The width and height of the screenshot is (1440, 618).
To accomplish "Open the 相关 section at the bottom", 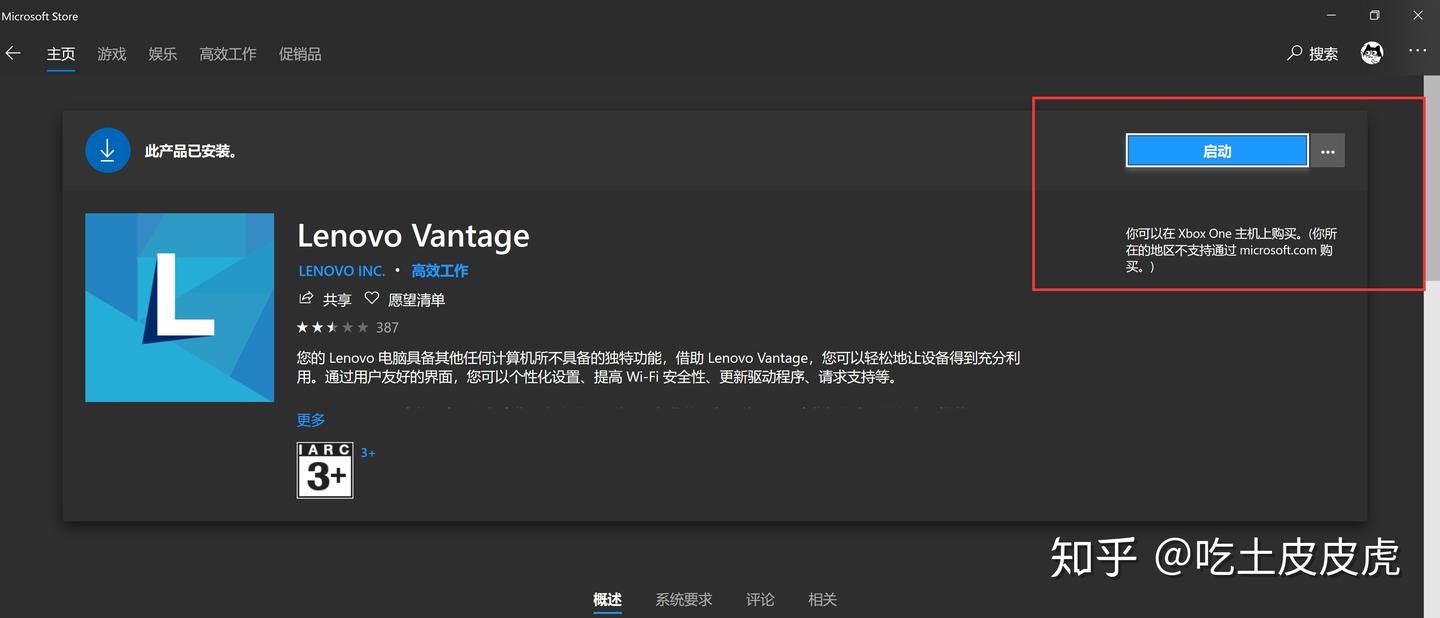I will pos(822,599).
